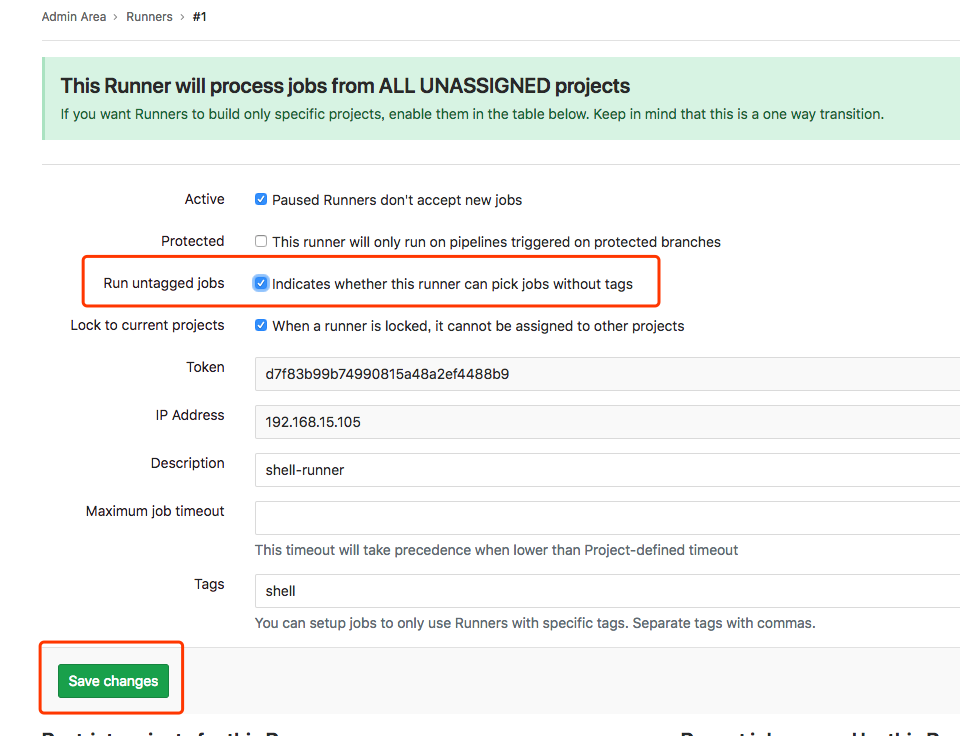960x736 pixels.
Task: Go to the Runners breadcrumb link
Action: 149,17
